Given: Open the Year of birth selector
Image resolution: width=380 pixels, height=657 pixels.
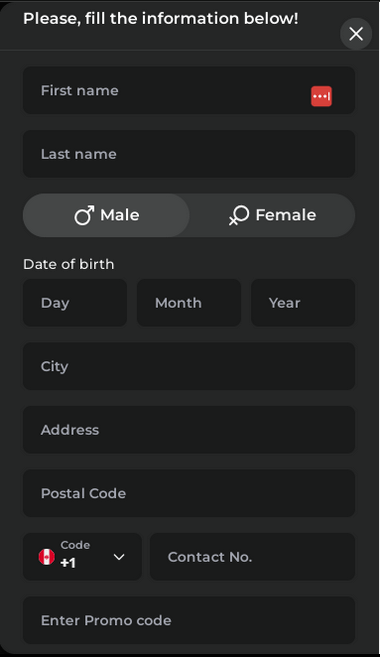Looking at the screenshot, I should click(x=303, y=303).
